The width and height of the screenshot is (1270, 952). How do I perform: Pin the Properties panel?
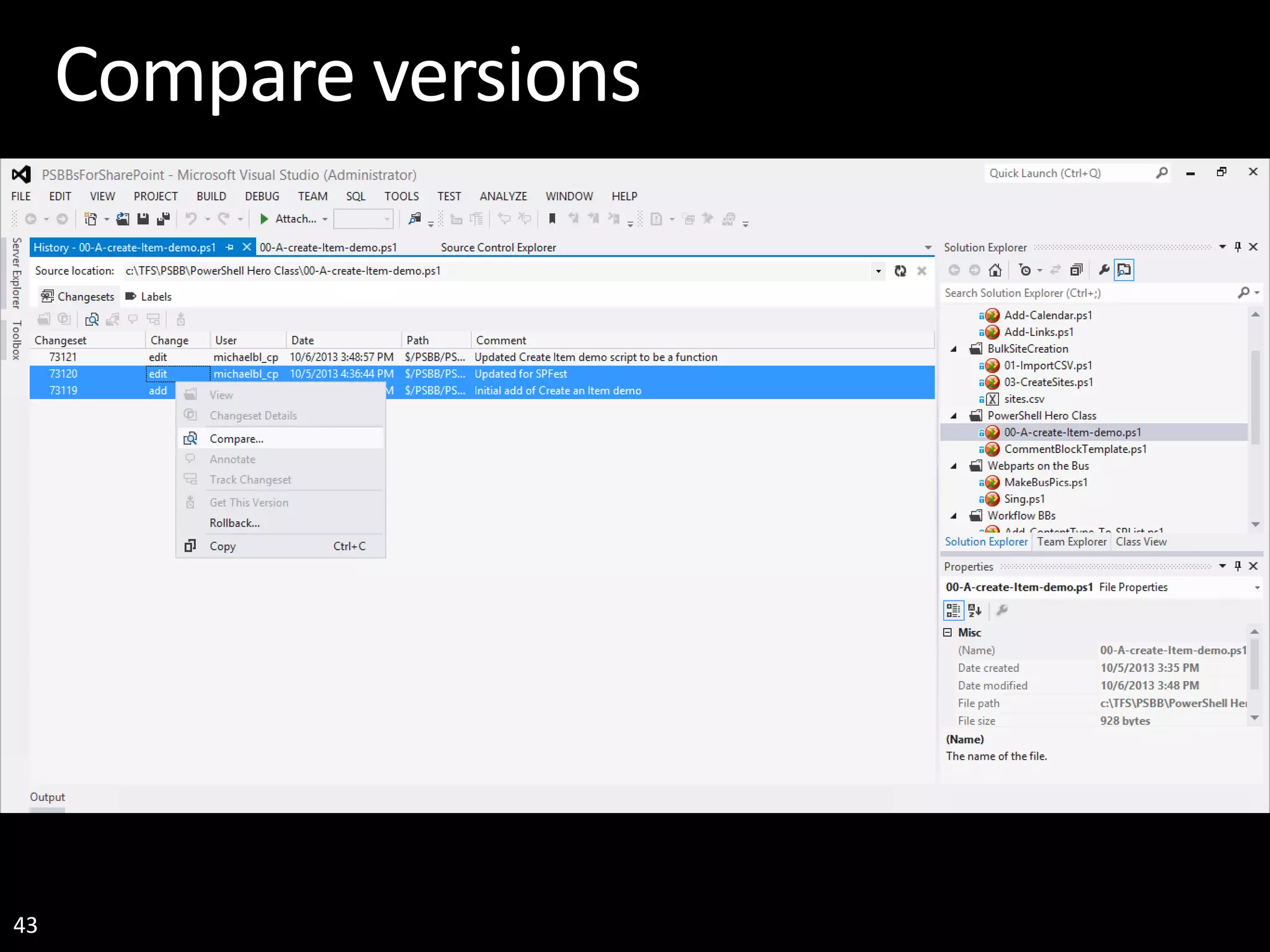point(1238,566)
